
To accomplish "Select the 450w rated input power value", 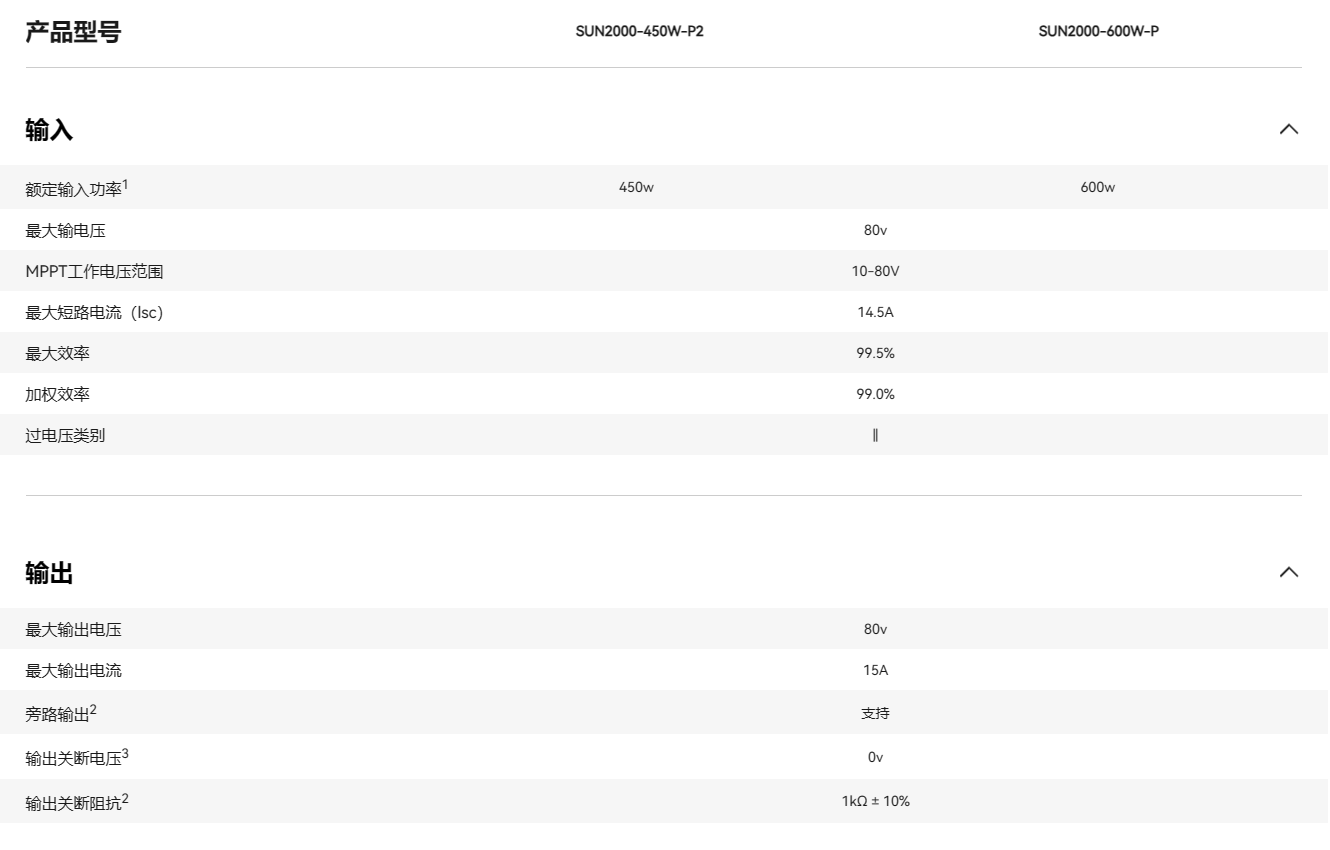I will pyautogui.click(x=636, y=188).
